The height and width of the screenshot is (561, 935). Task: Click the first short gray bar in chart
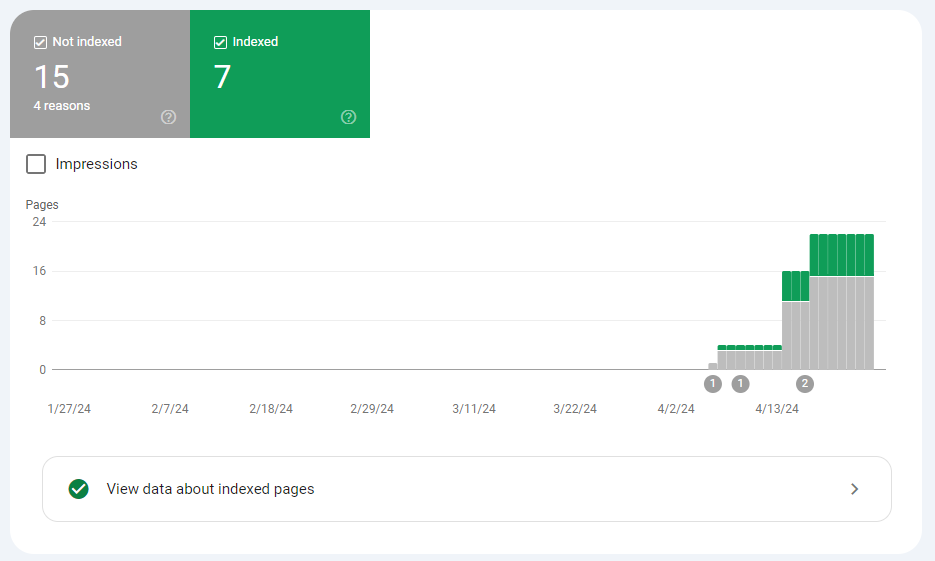713,366
